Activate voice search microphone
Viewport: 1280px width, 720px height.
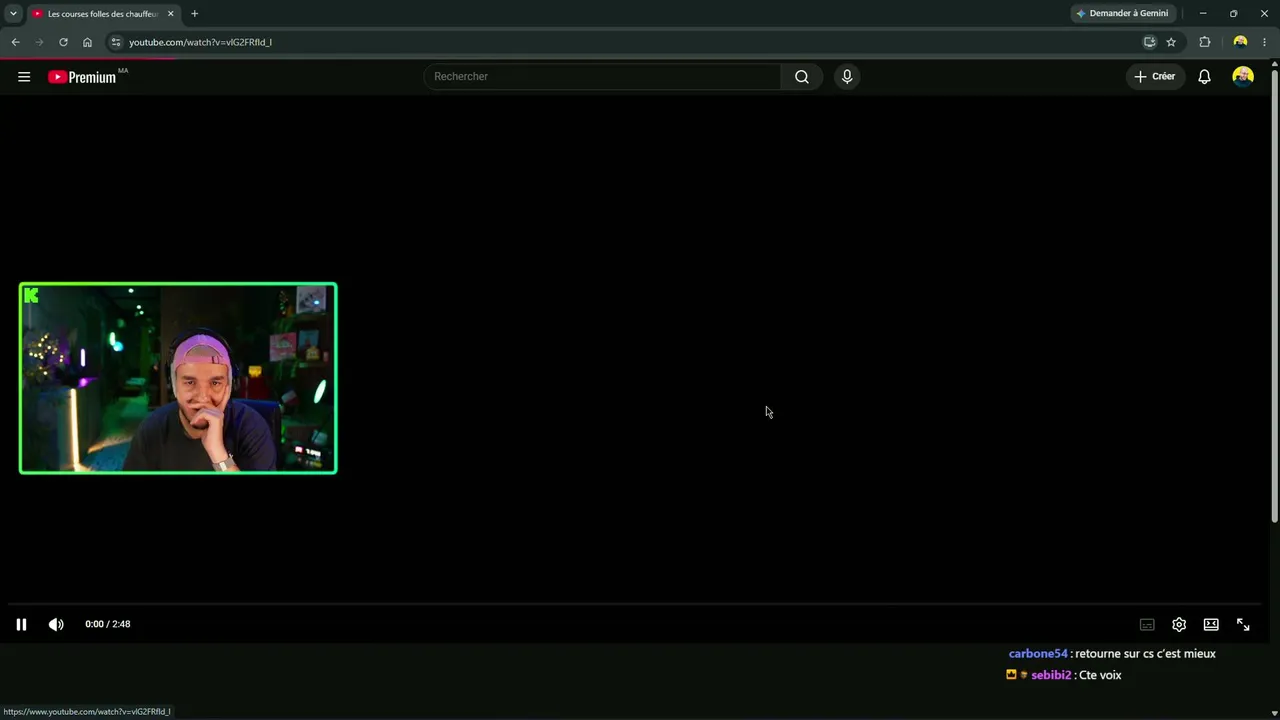pyautogui.click(x=847, y=77)
